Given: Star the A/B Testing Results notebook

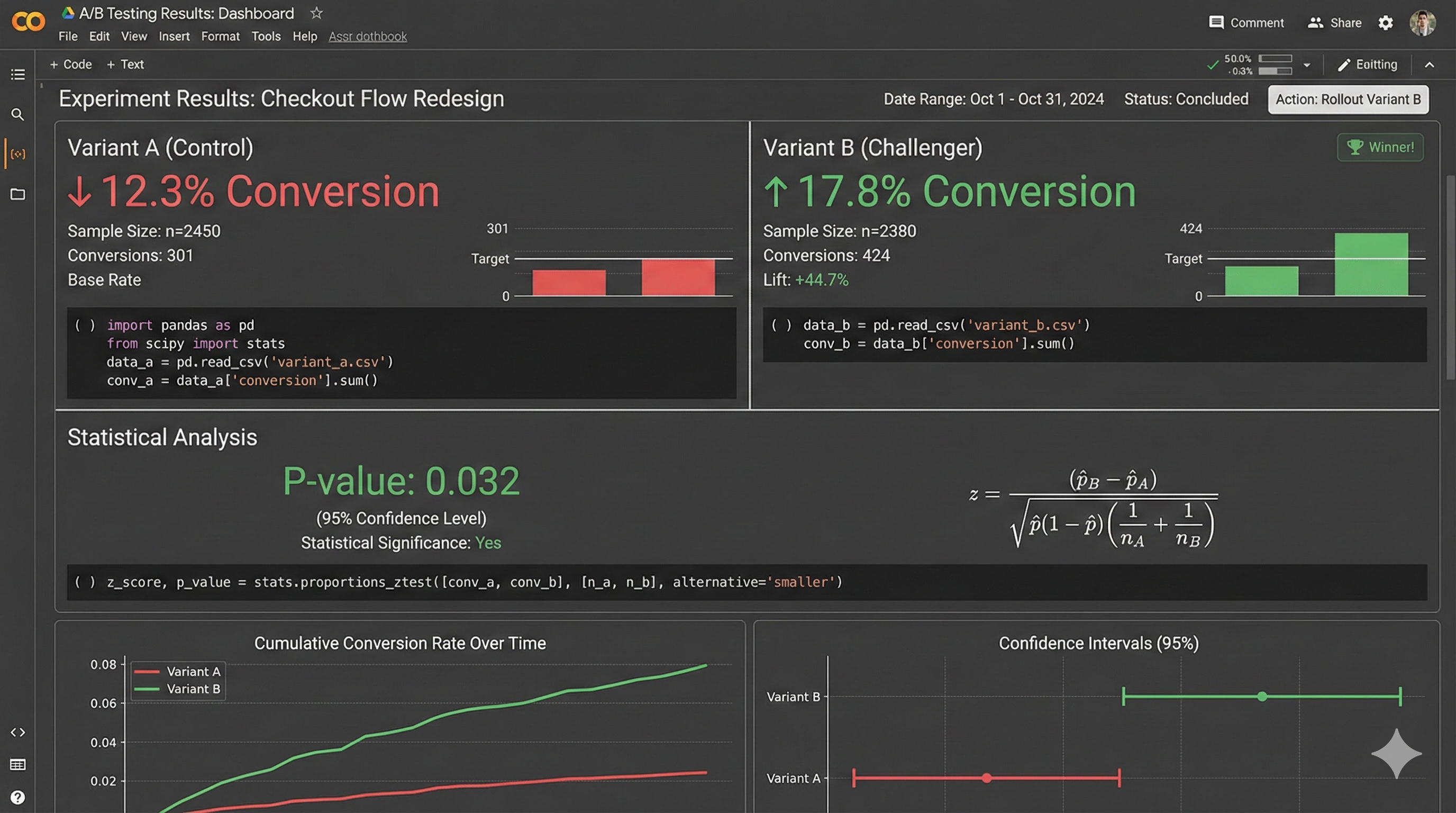Looking at the screenshot, I should pos(316,14).
